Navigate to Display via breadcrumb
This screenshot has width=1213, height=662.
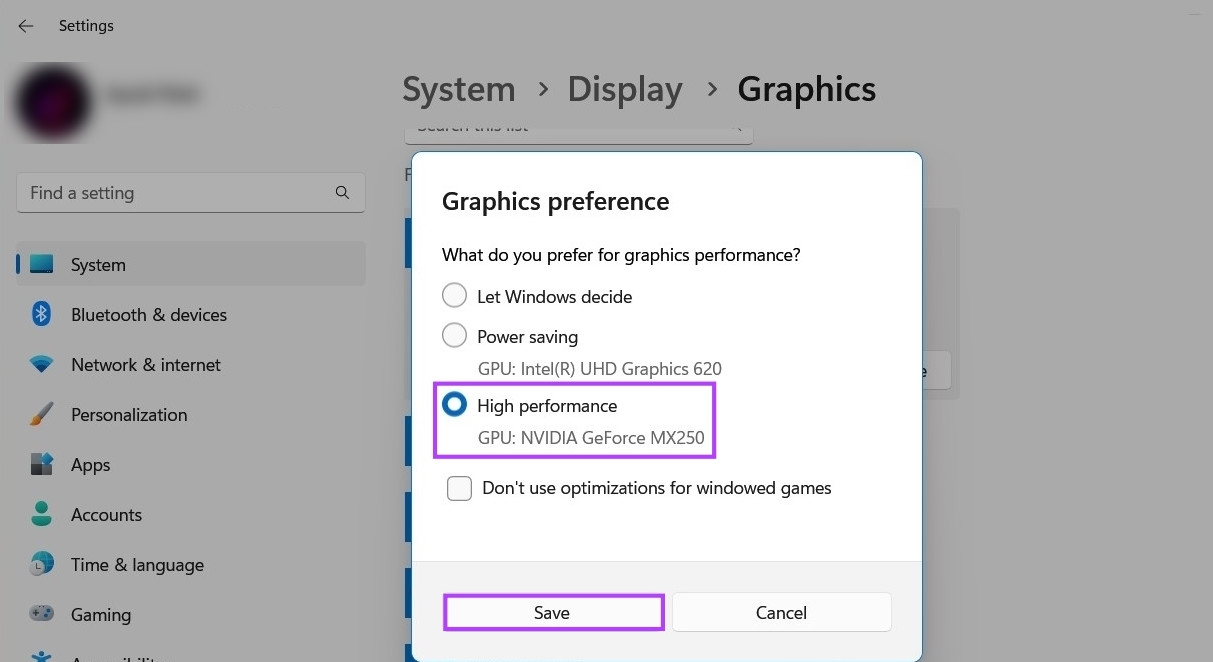point(624,89)
